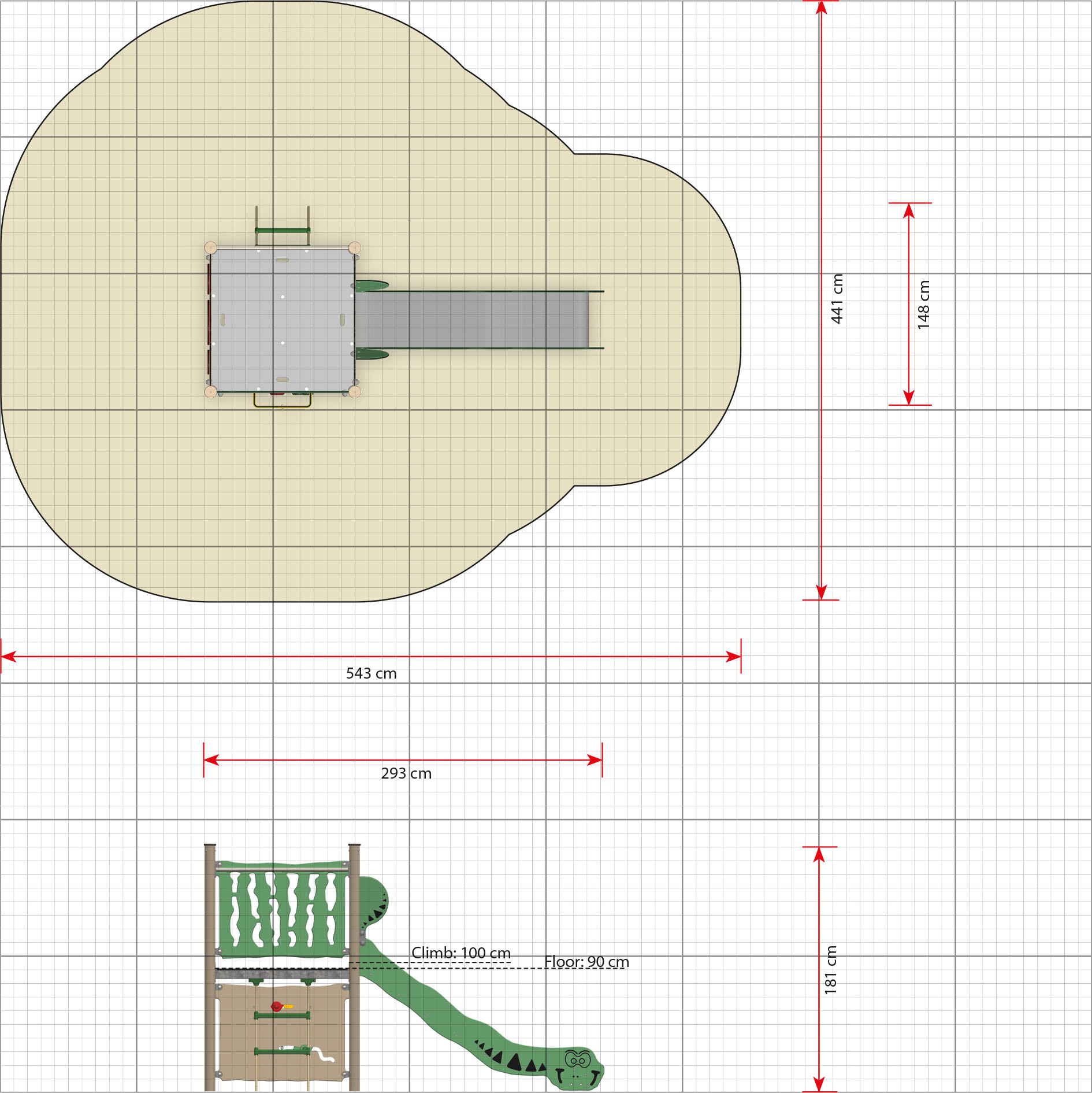
Task: Select the green ladder rung in top view
Action: click(283, 231)
